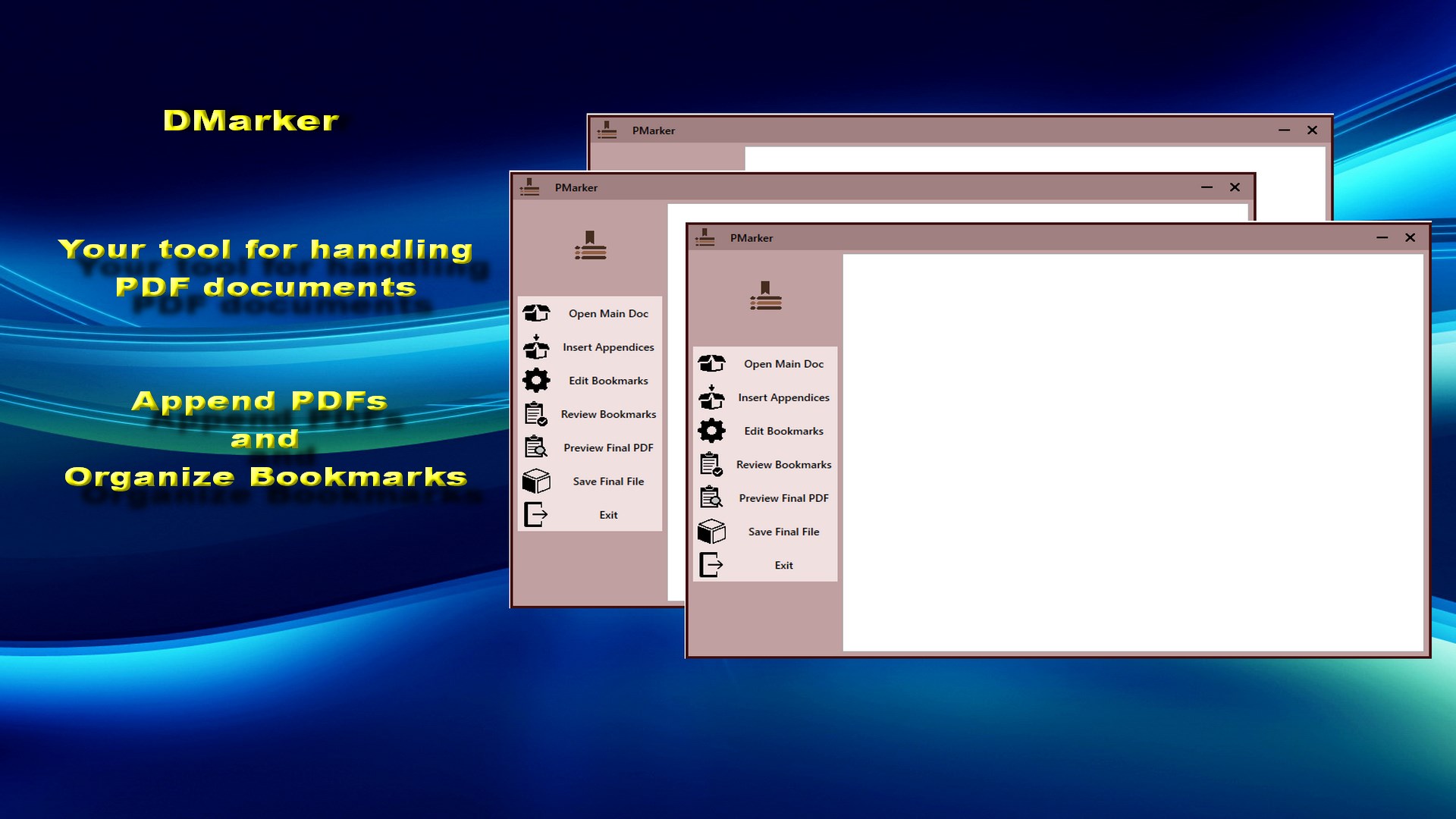Select Preview Final PDF text in the middle window
This screenshot has width=1456, height=819.
(608, 448)
